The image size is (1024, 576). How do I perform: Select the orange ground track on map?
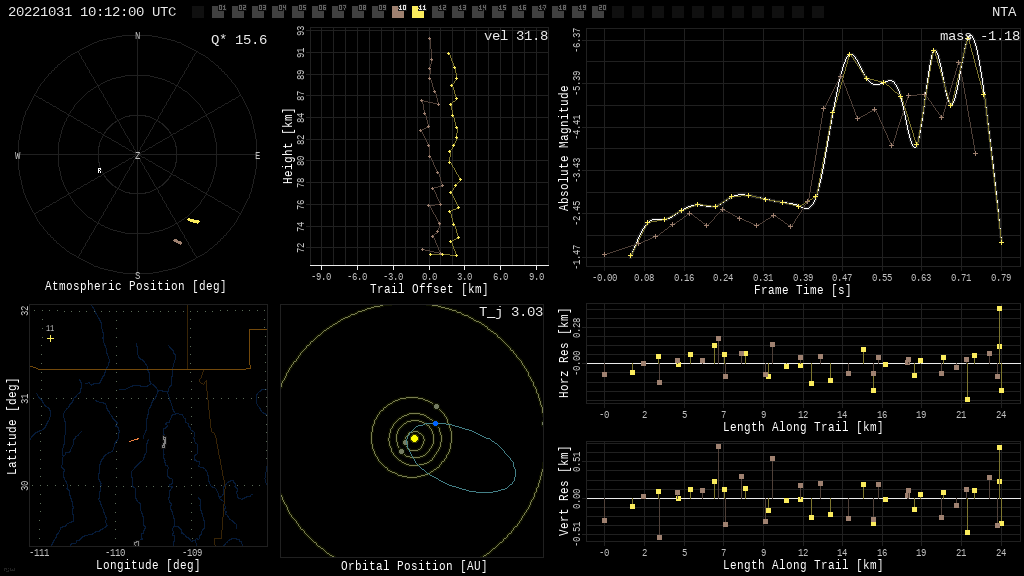click(133, 439)
